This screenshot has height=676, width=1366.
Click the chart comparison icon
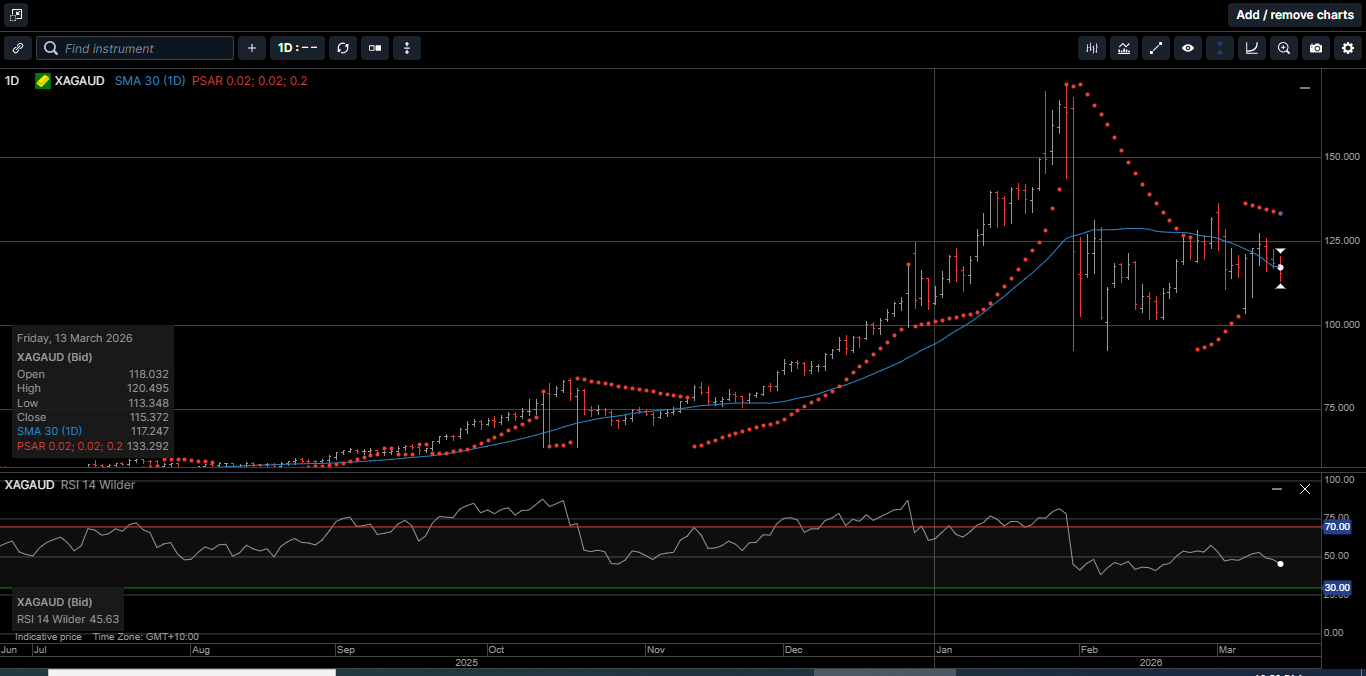[x=1123, y=48]
